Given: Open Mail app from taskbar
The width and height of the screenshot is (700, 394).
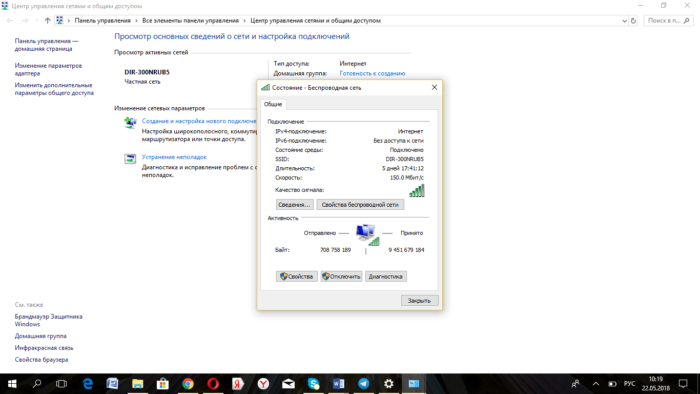Looking at the screenshot, I should coord(288,384).
